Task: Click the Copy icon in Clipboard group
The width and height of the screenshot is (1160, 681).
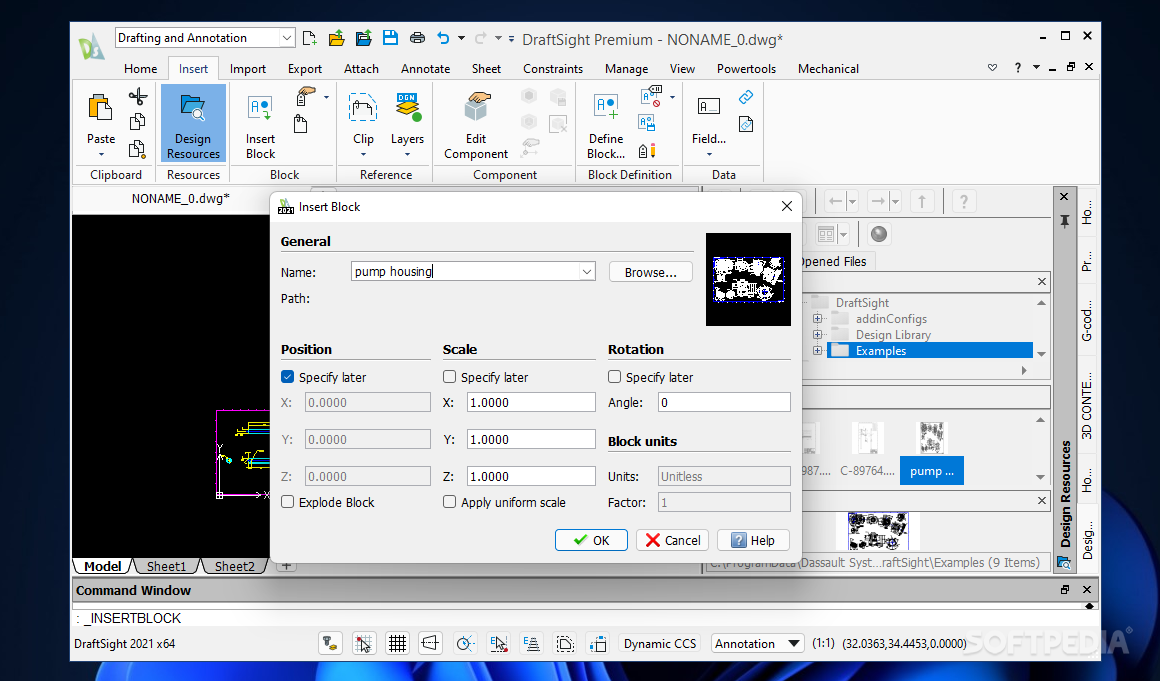Action: coord(138,122)
